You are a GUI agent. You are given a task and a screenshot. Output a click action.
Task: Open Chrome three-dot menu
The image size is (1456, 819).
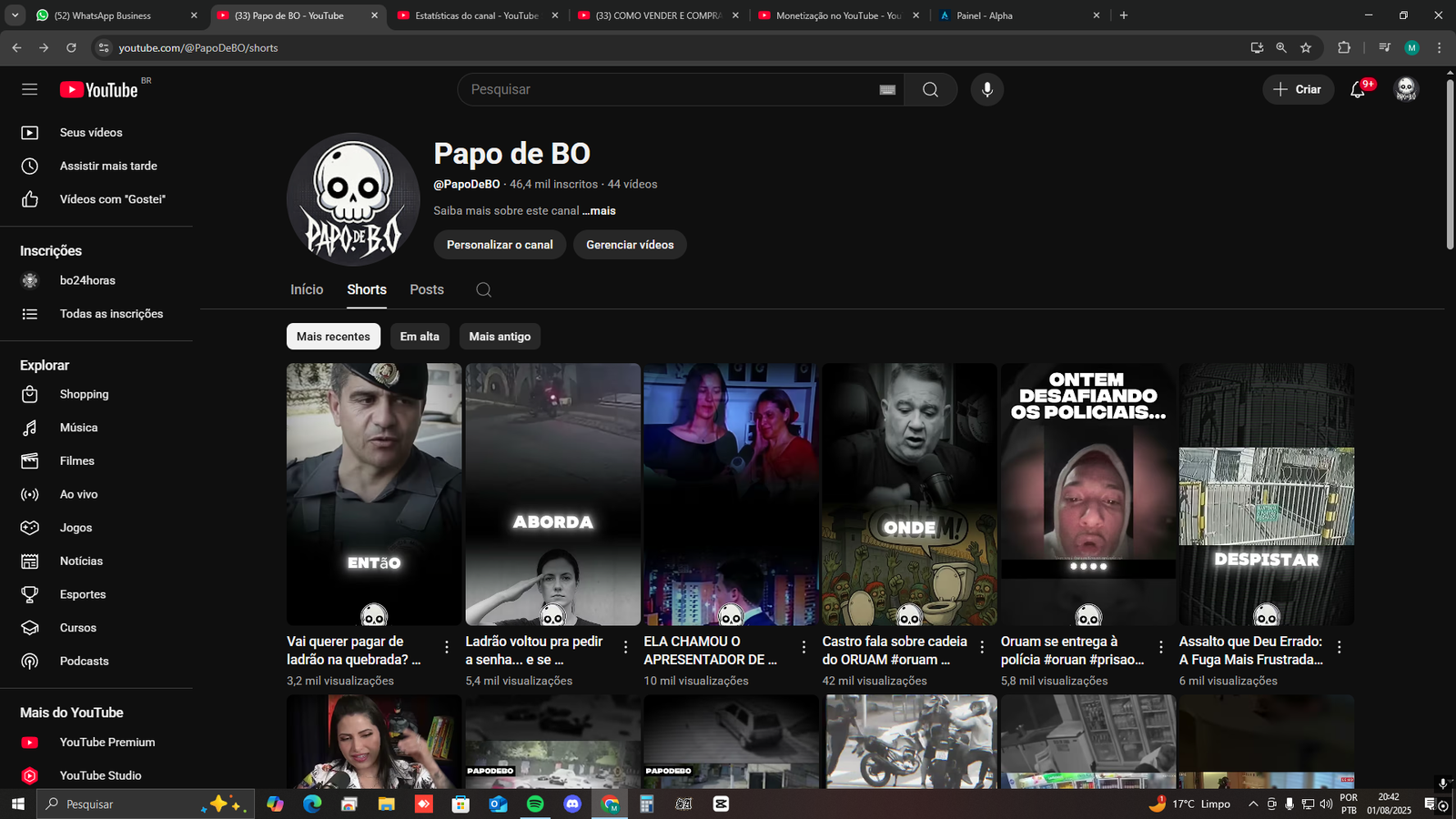tap(1439, 47)
